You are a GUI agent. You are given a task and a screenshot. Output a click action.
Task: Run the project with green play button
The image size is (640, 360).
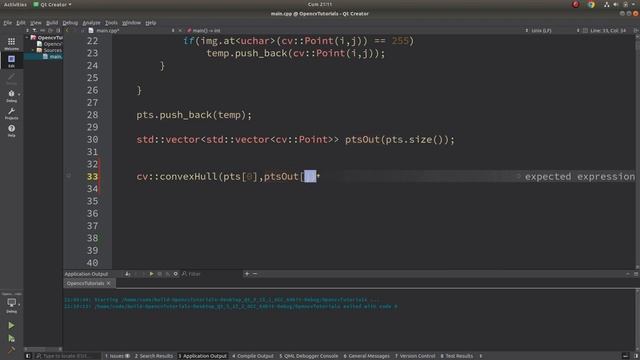pos(11,325)
